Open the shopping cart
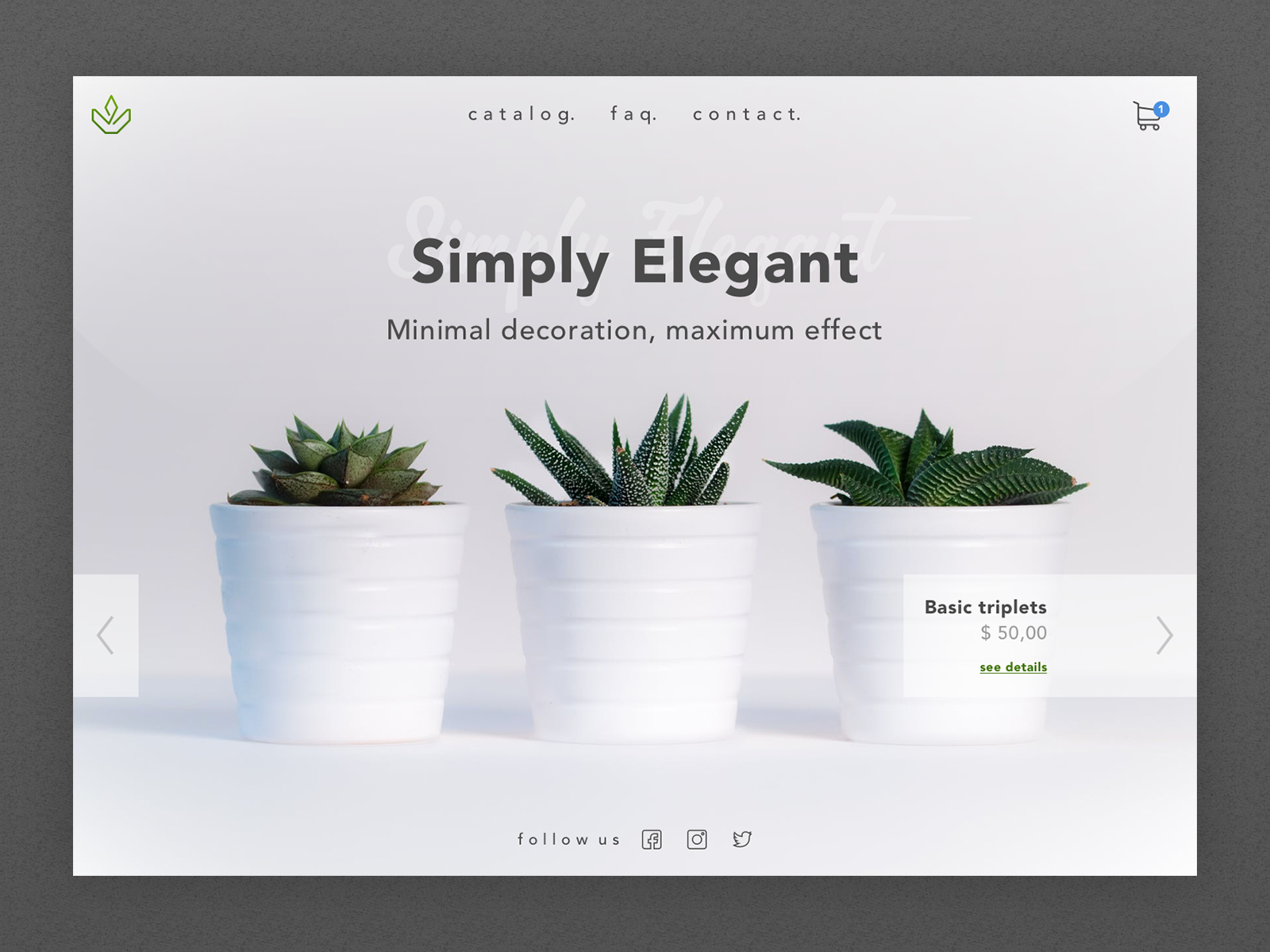1270x952 pixels. click(x=1145, y=117)
